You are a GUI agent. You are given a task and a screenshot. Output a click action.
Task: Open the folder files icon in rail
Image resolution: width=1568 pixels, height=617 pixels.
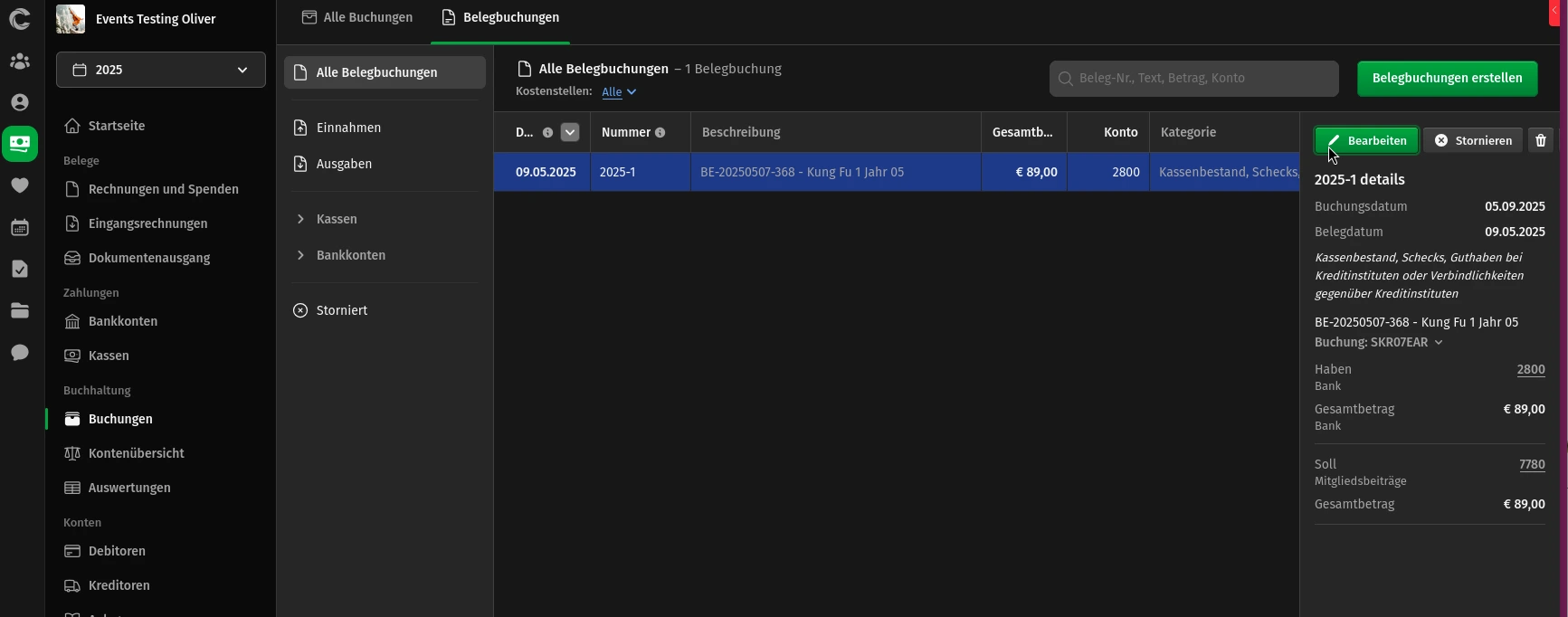20,310
